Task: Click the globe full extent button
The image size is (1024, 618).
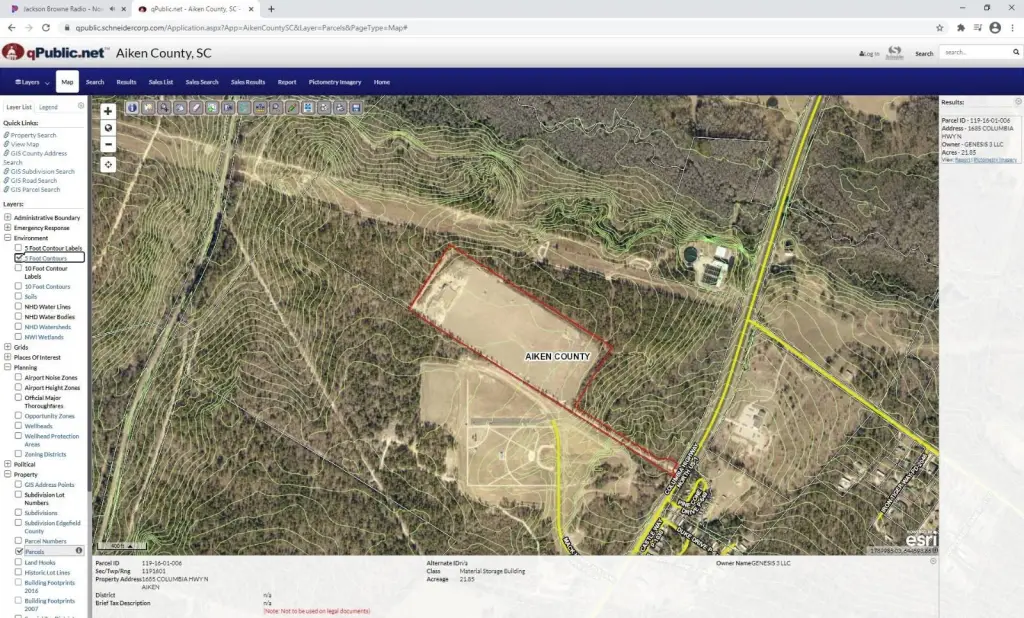Action: (108, 128)
